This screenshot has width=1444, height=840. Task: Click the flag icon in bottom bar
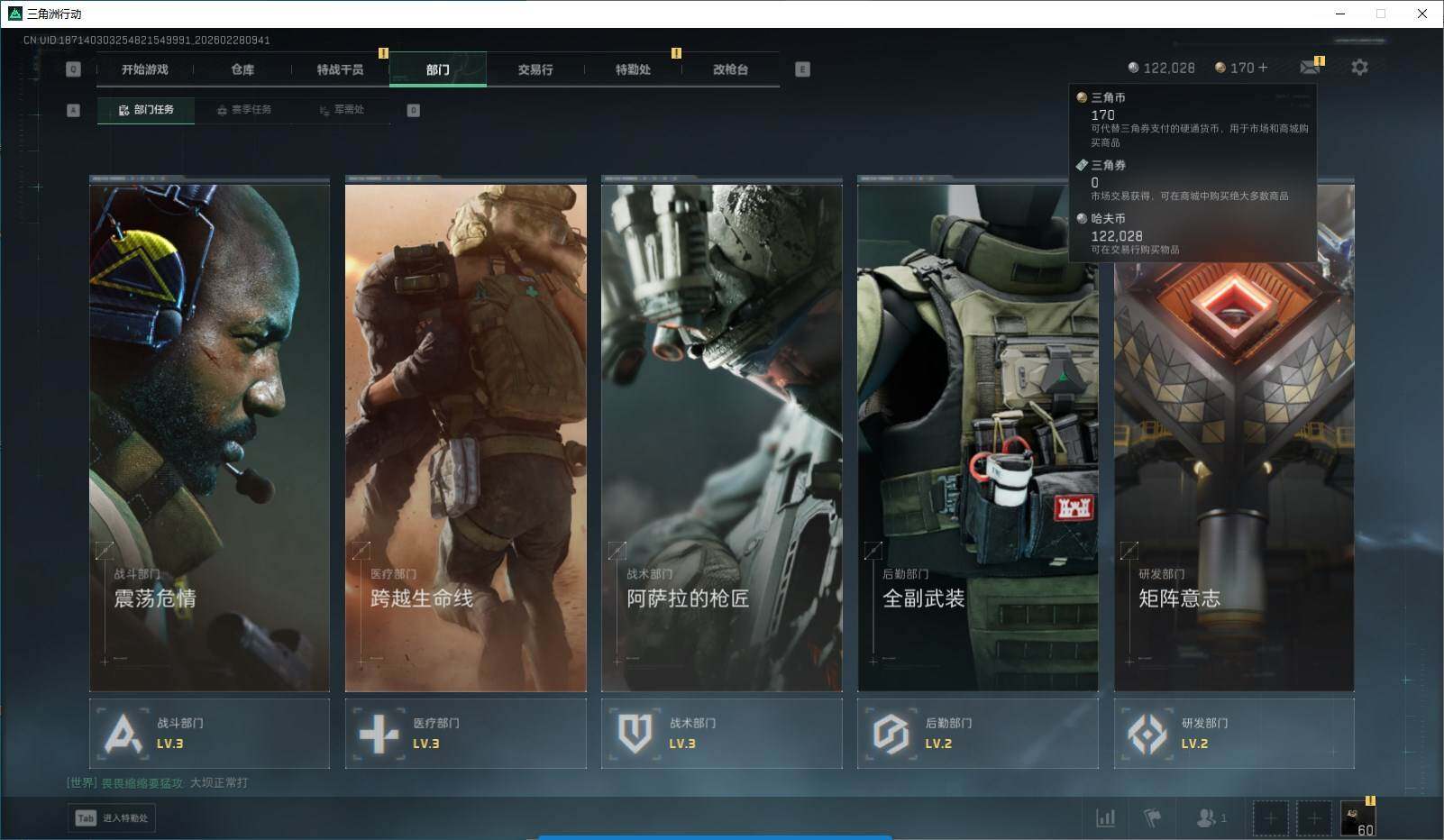[1152, 817]
